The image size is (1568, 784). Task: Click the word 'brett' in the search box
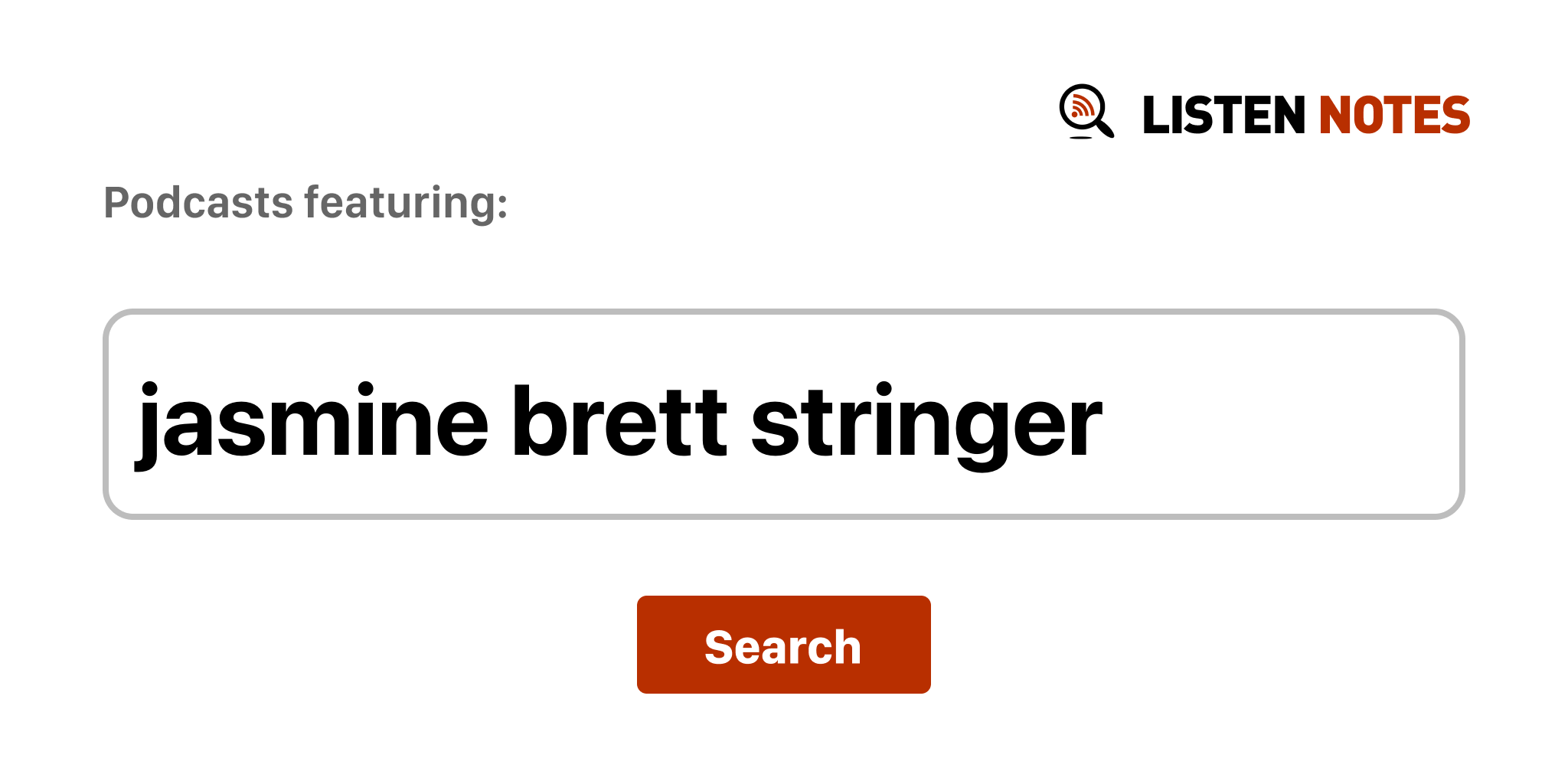point(619,422)
